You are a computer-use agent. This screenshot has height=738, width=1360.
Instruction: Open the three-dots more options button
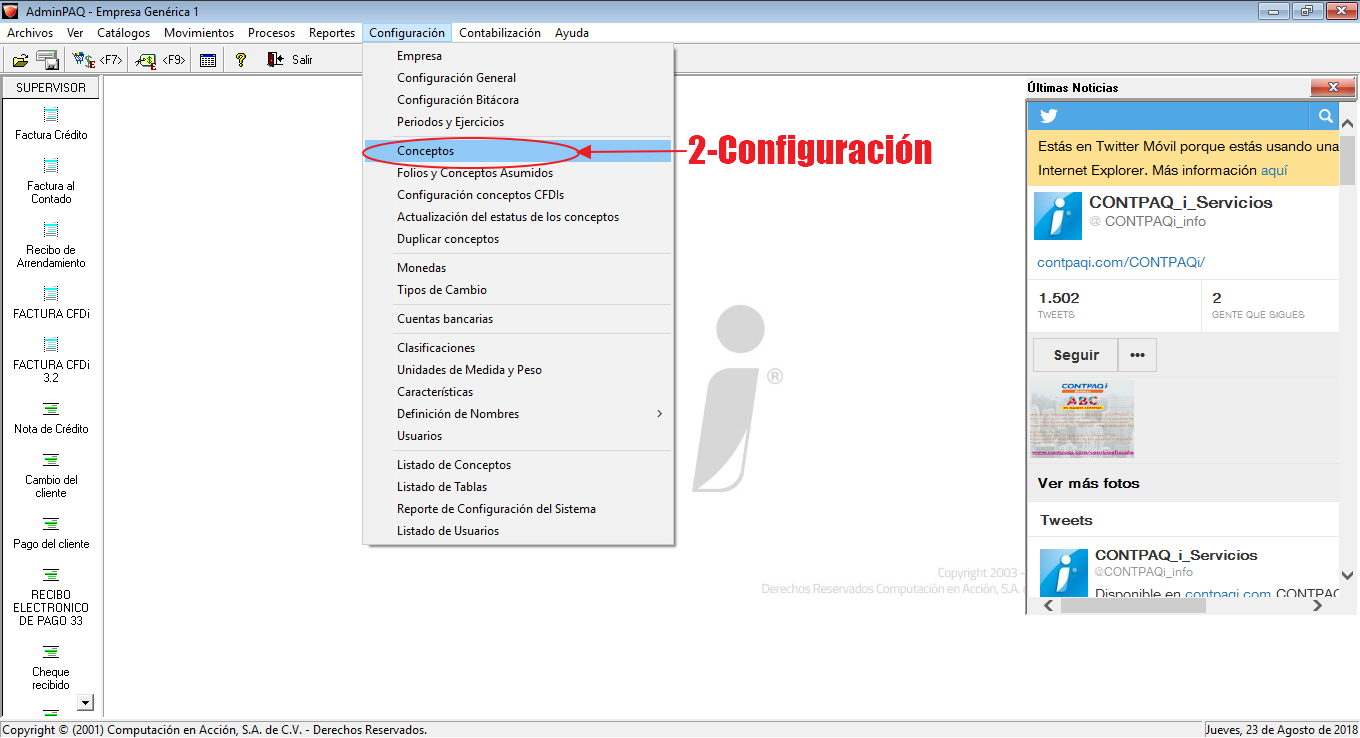[1137, 355]
